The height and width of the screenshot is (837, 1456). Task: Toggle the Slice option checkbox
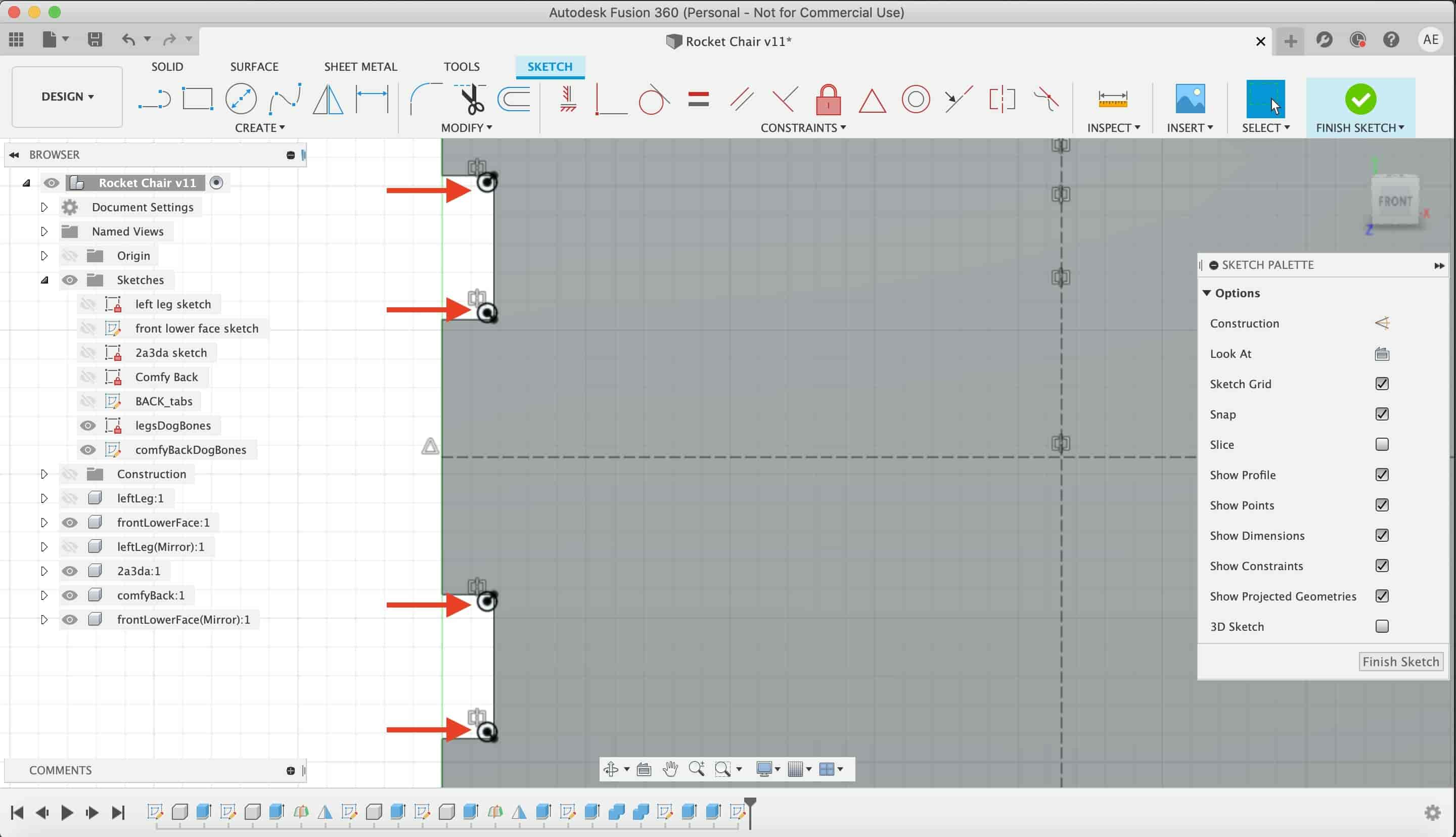[x=1382, y=444]
